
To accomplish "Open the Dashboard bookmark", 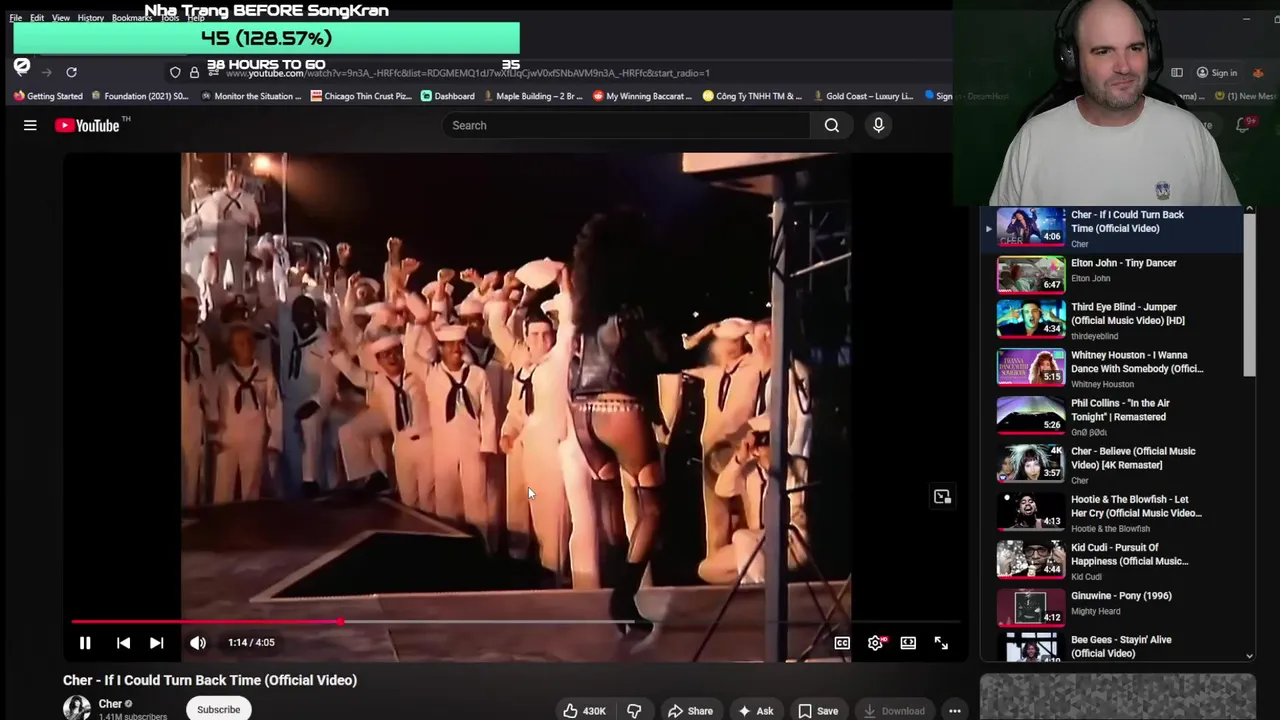I will pyautogui.click(x=448, y=96).
